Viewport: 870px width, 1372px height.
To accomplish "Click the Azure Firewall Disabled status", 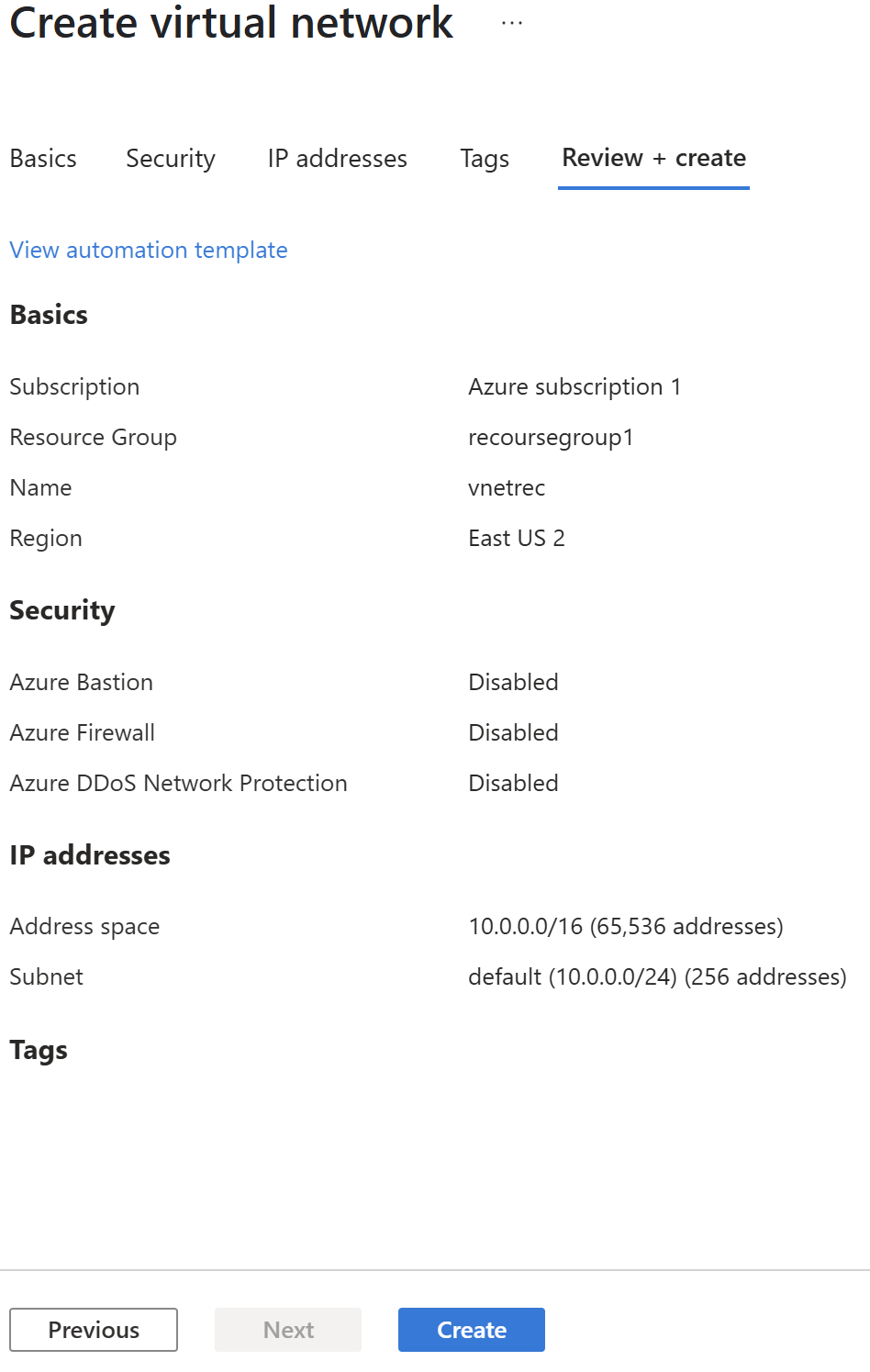I will tap(513, 731).
